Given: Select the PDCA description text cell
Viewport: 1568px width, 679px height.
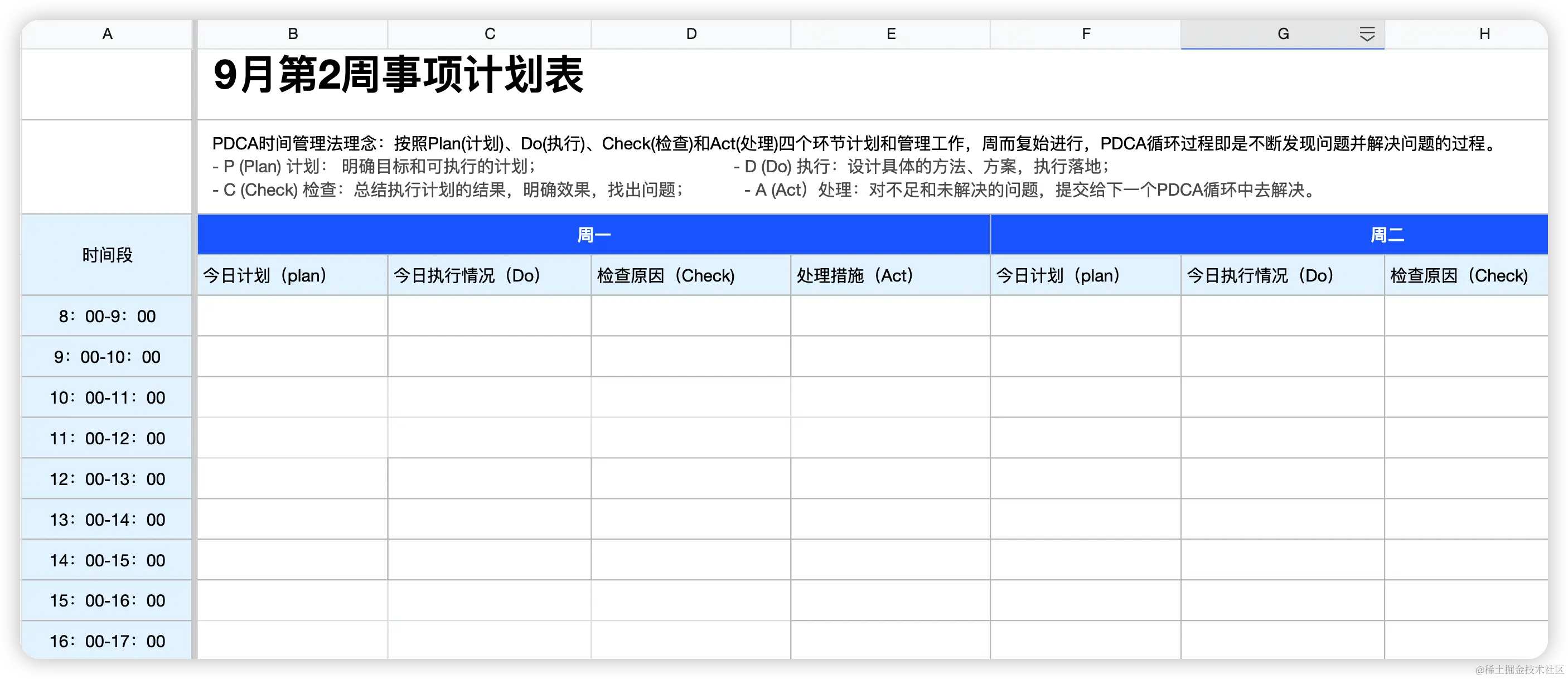Looking at the screenshot, I should tap(852, 167).
